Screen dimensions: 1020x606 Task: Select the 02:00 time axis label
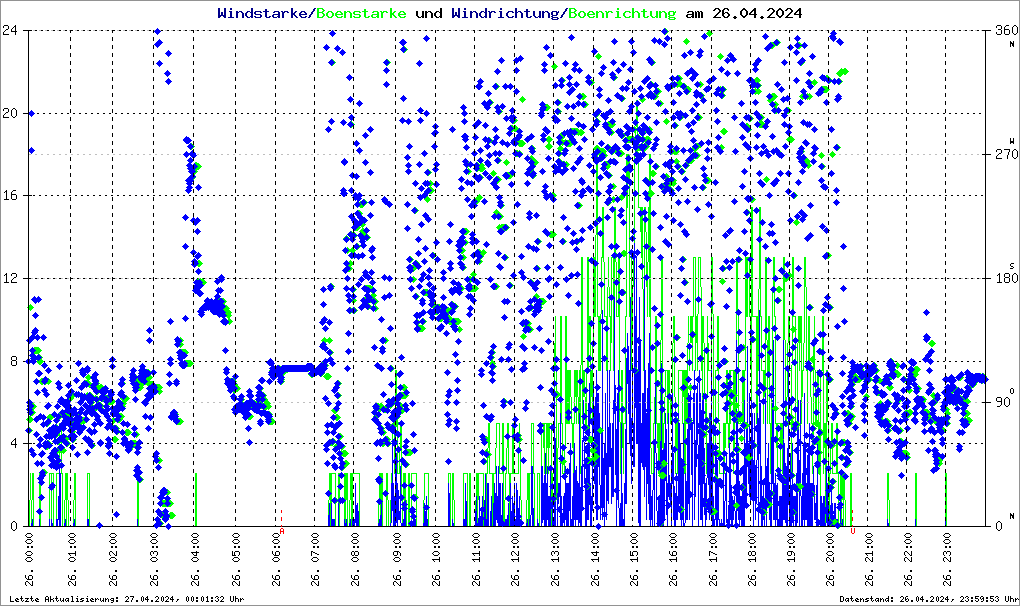point(113,560)
